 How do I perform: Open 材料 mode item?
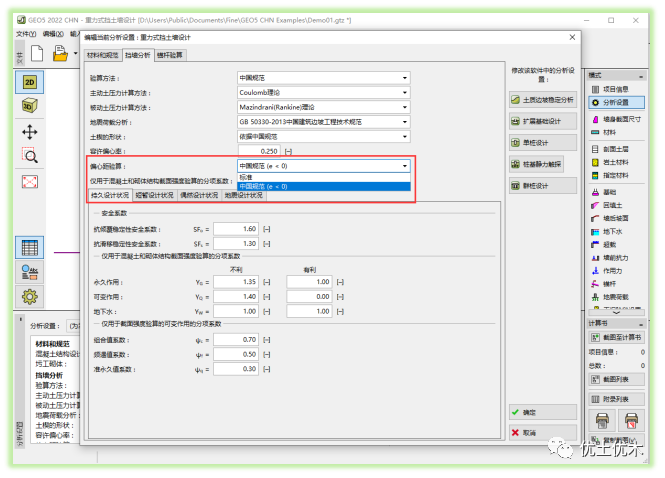pos(616,132)
